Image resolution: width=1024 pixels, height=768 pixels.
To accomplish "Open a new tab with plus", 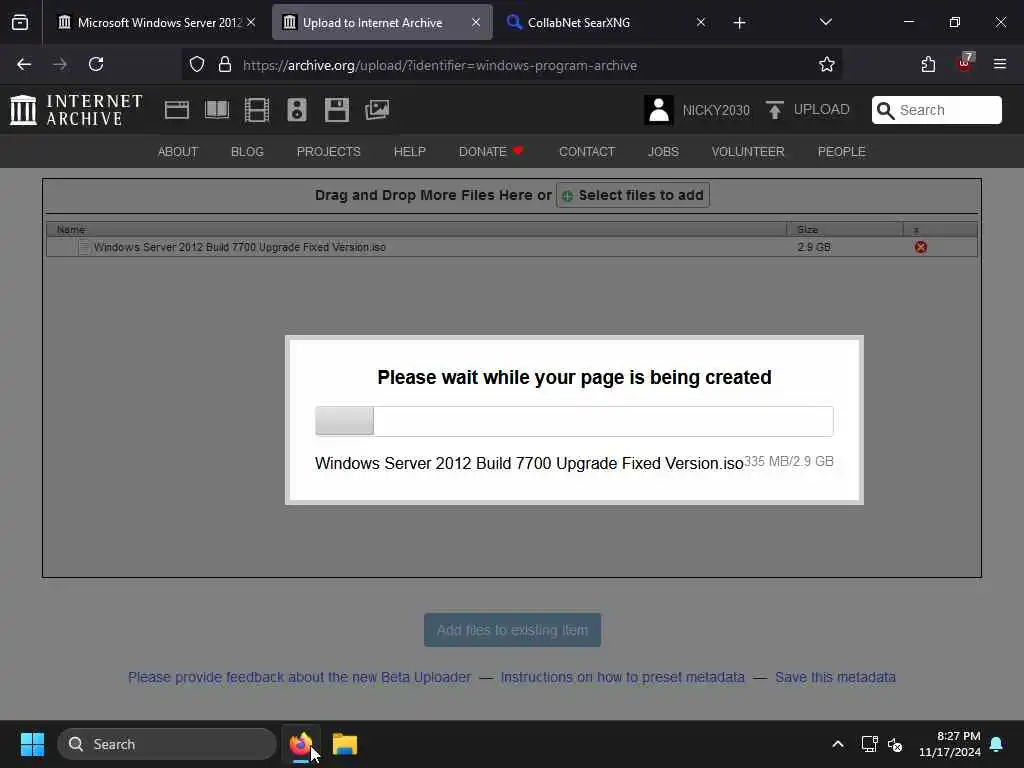I will point(739,23).
